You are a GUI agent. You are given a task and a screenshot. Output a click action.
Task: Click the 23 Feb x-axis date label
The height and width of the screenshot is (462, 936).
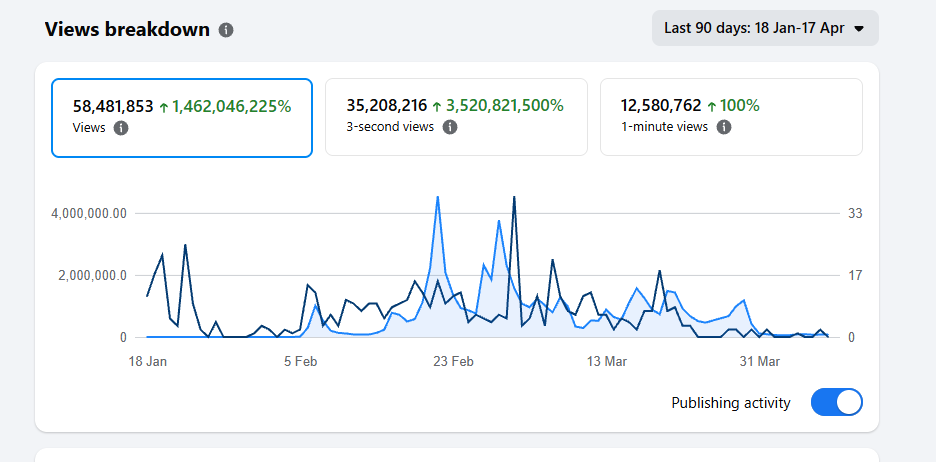454,361
